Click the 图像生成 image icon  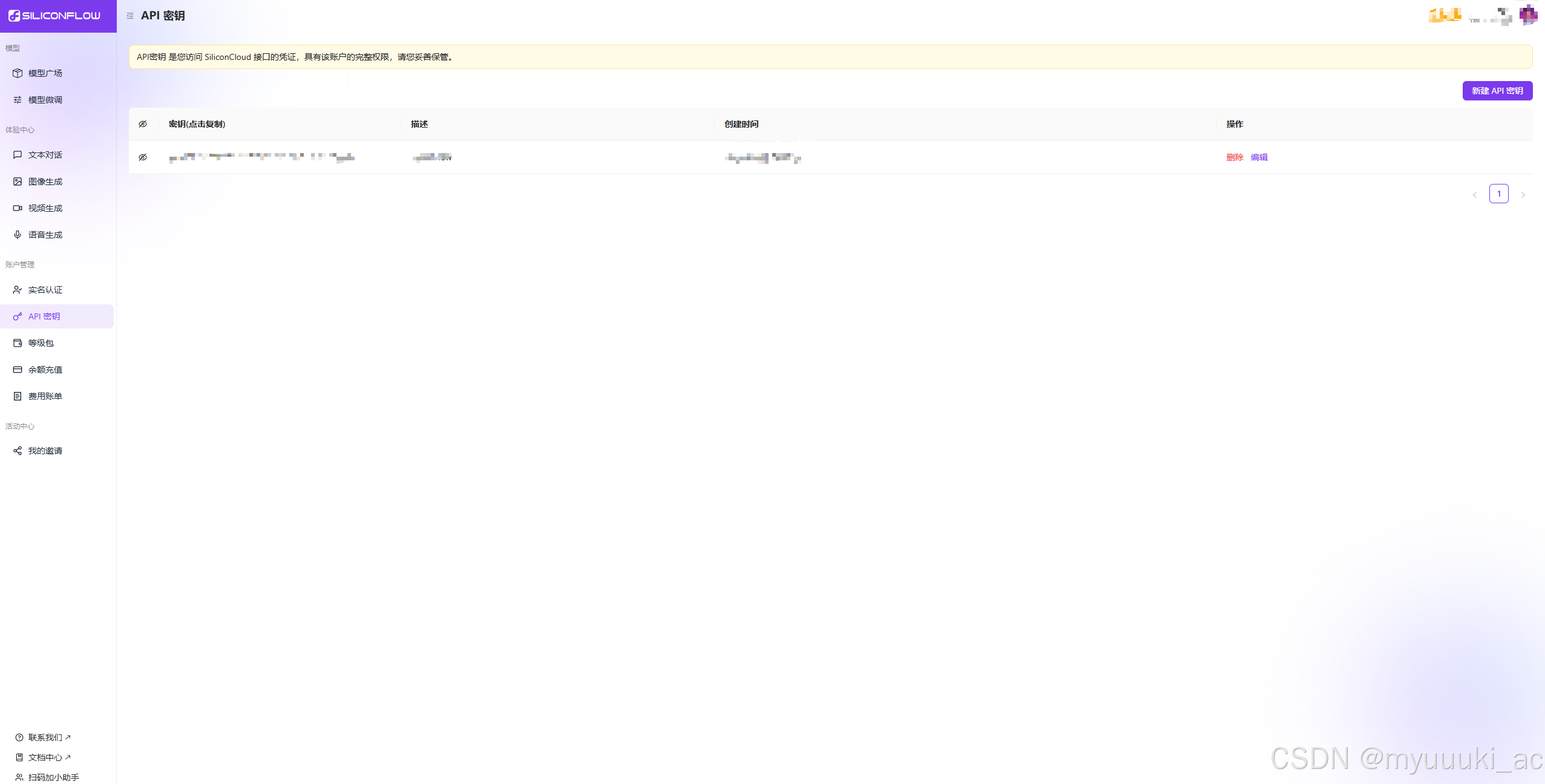[18, 181]
